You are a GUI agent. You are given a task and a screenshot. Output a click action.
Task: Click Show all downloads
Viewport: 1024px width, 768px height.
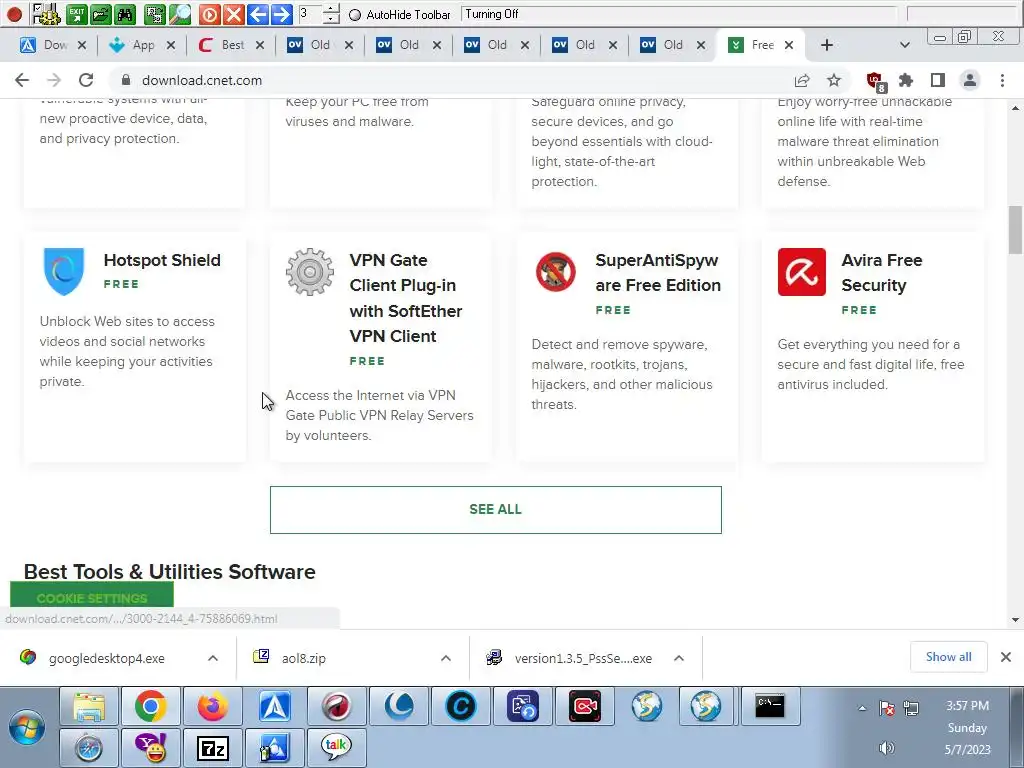[948, 657]
